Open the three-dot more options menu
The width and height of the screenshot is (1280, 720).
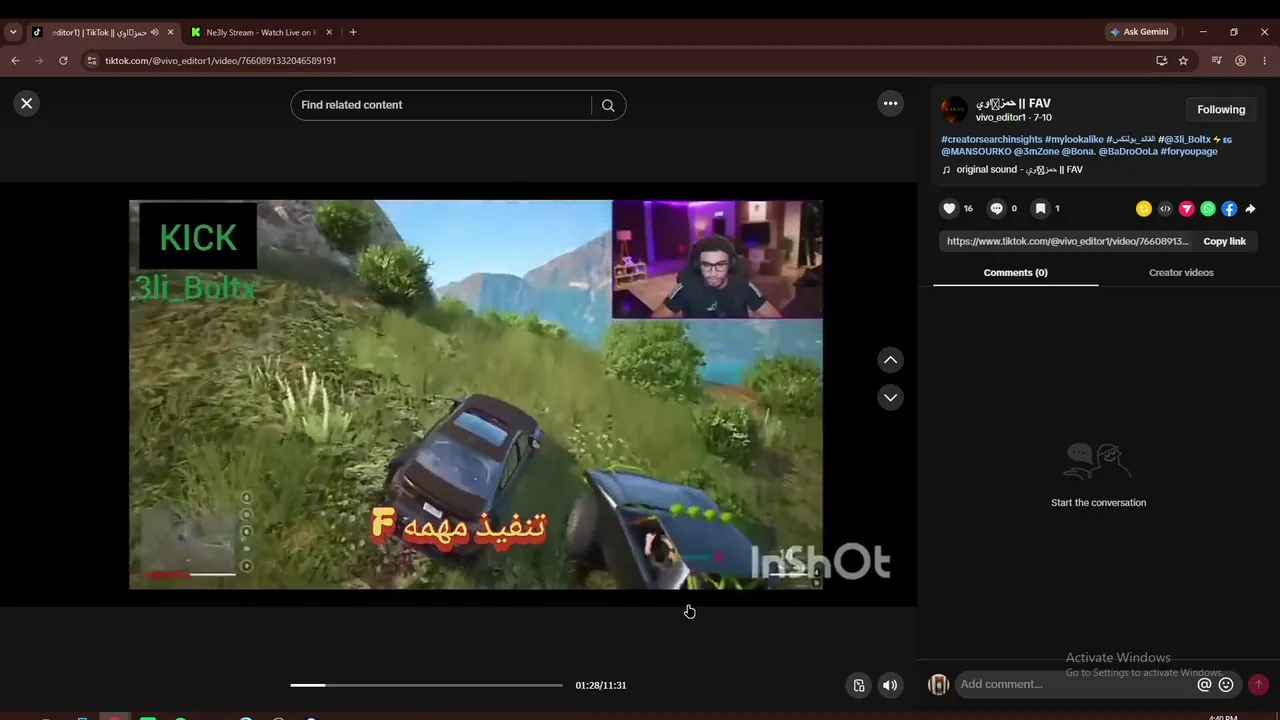click(890, 103)
